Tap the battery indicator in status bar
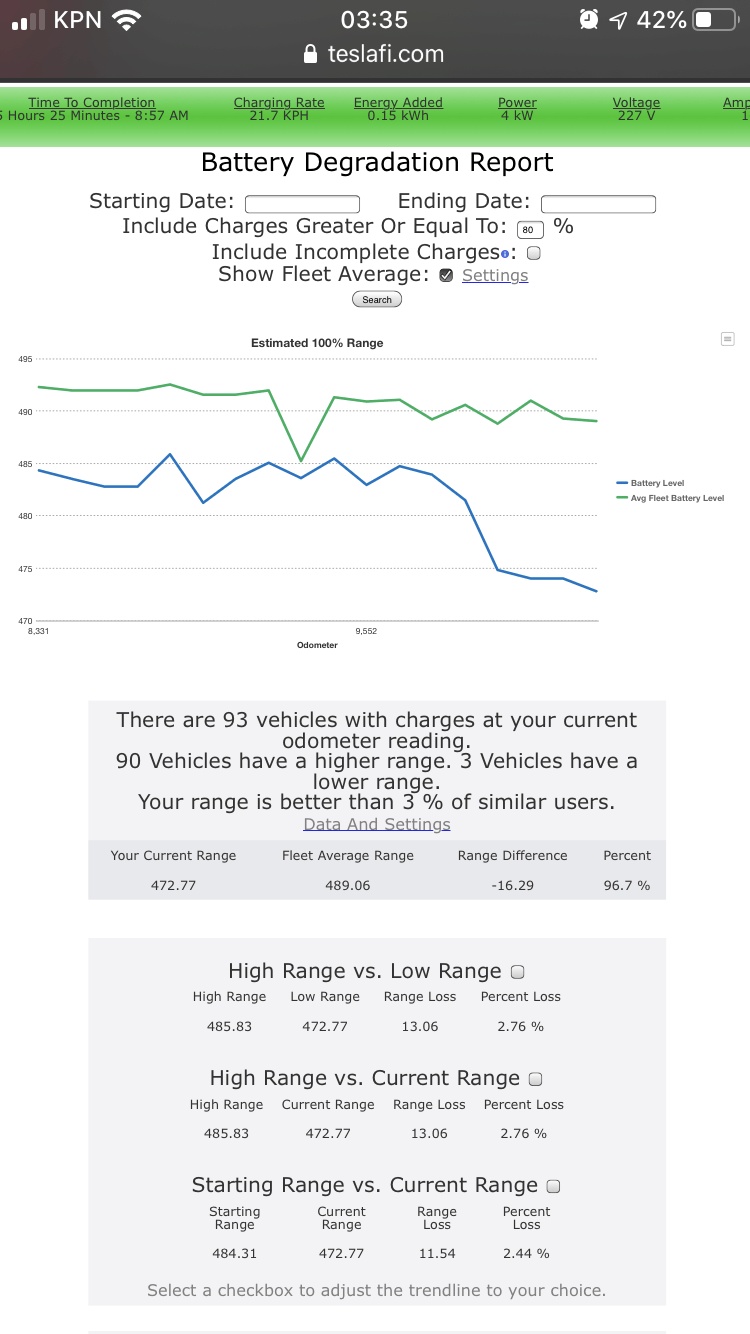Viewport: 750px width, 1334px height. 714,19
